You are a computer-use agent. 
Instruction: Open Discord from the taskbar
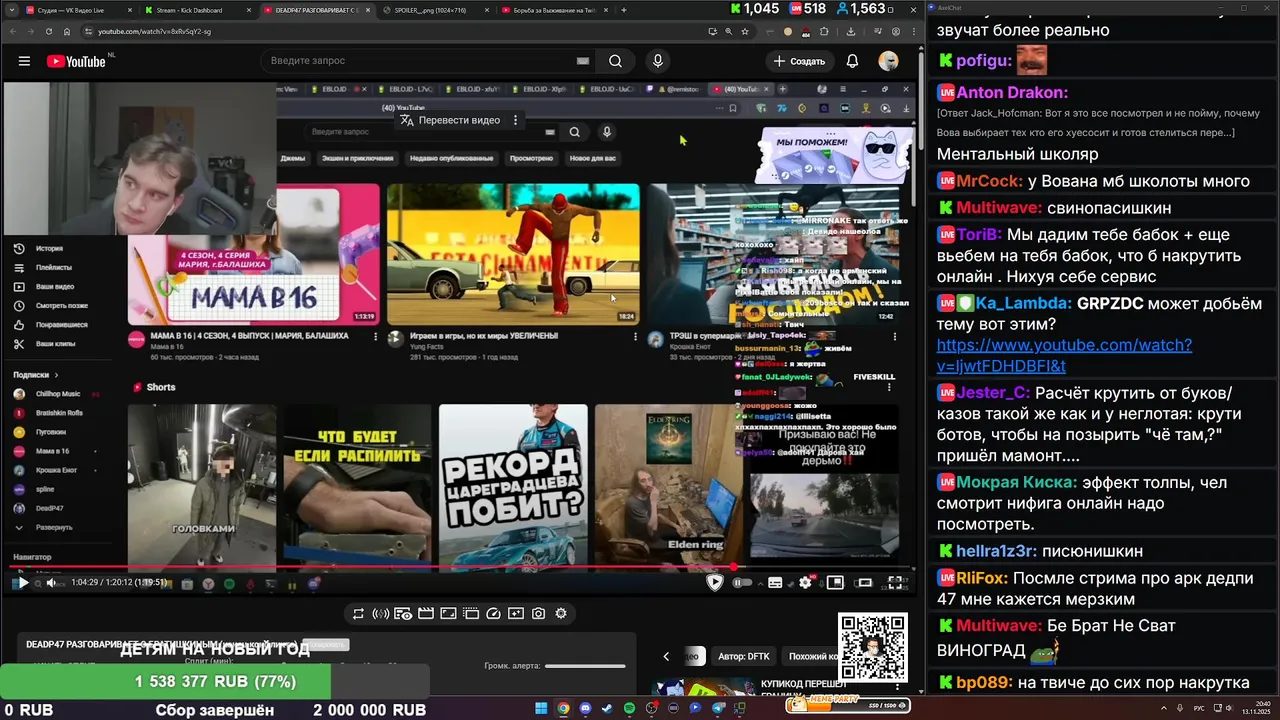click(x=585, y=708)
